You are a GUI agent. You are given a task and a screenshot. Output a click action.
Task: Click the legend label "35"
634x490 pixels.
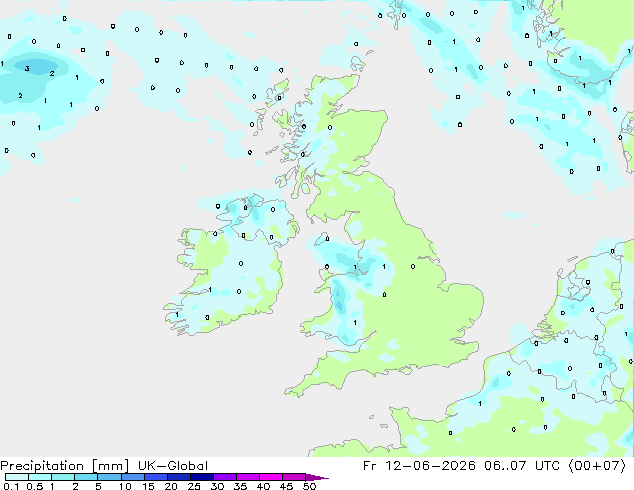[x=240, y=486]
